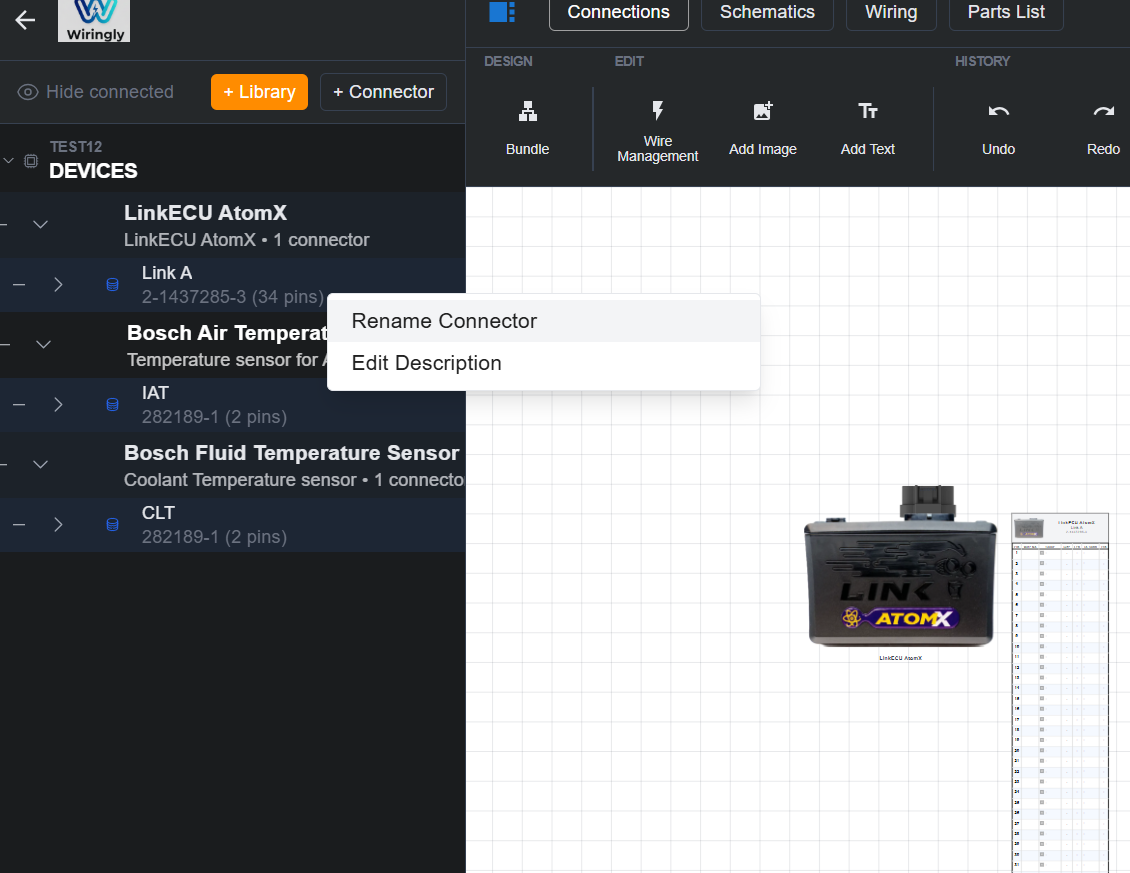Screen dimensions: 1130x873
Task: Choose Rename Connector from context menu
Action: point(543,321)
